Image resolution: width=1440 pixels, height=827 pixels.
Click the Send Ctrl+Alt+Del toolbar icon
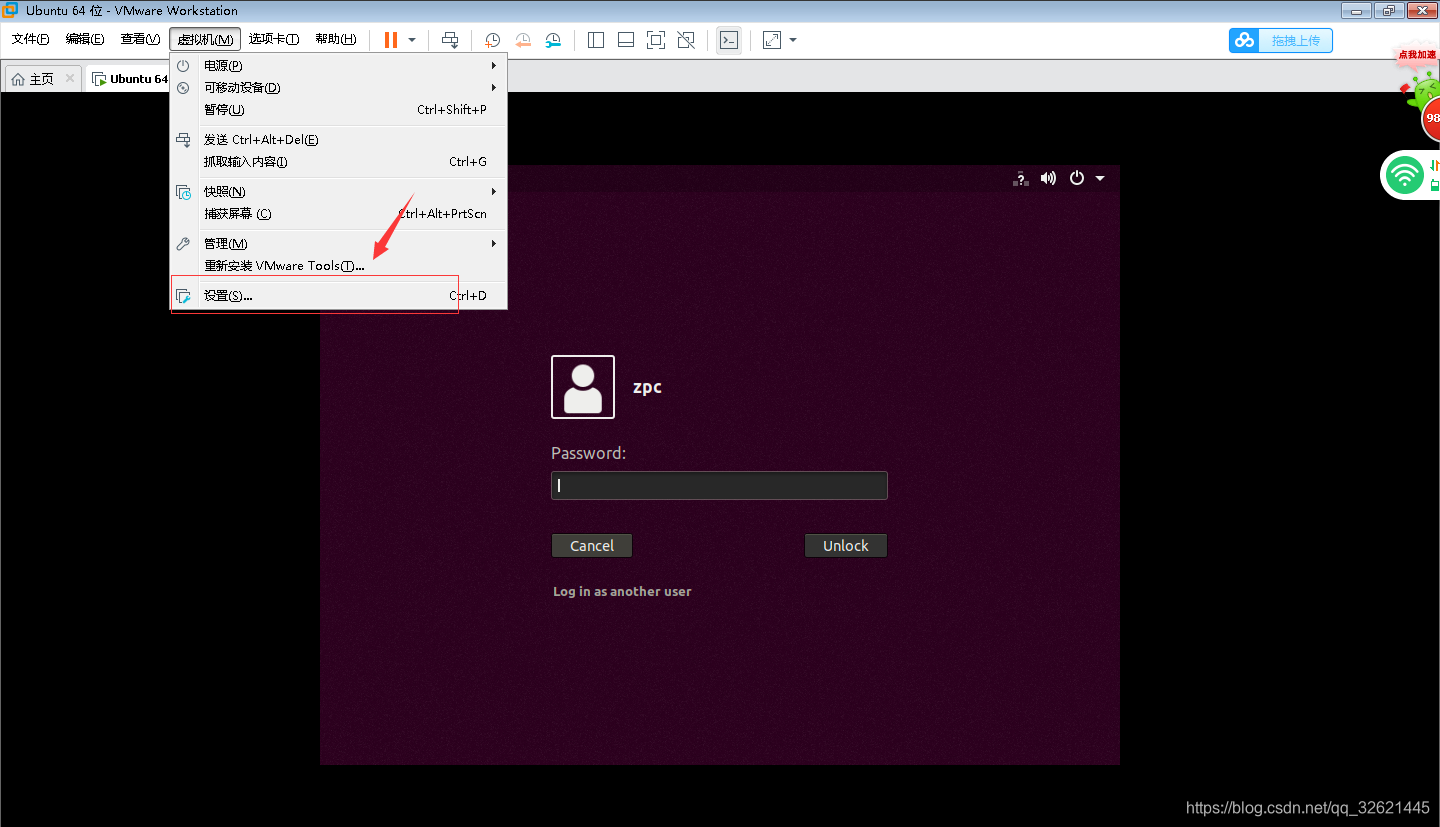pyautogui.click(x=450, y=40)
